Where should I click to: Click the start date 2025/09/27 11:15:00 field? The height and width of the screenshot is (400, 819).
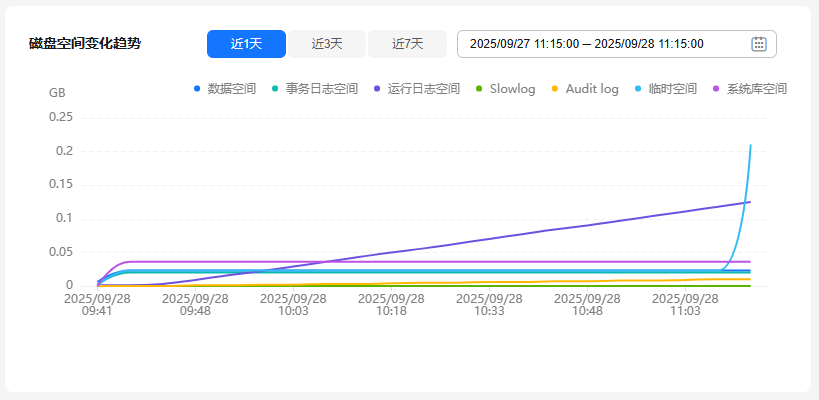pos(524,44)
